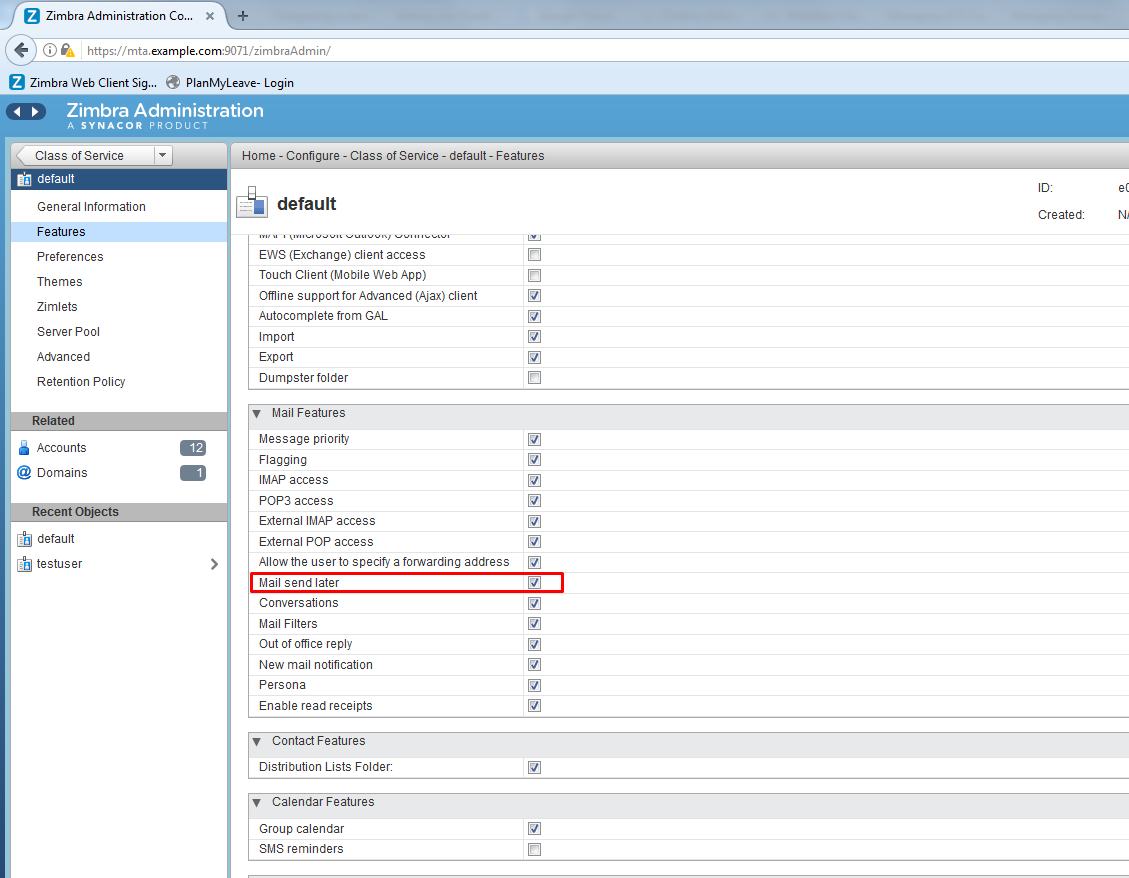Open General Information section
The image size is (1129, 878).
point(91,207)
